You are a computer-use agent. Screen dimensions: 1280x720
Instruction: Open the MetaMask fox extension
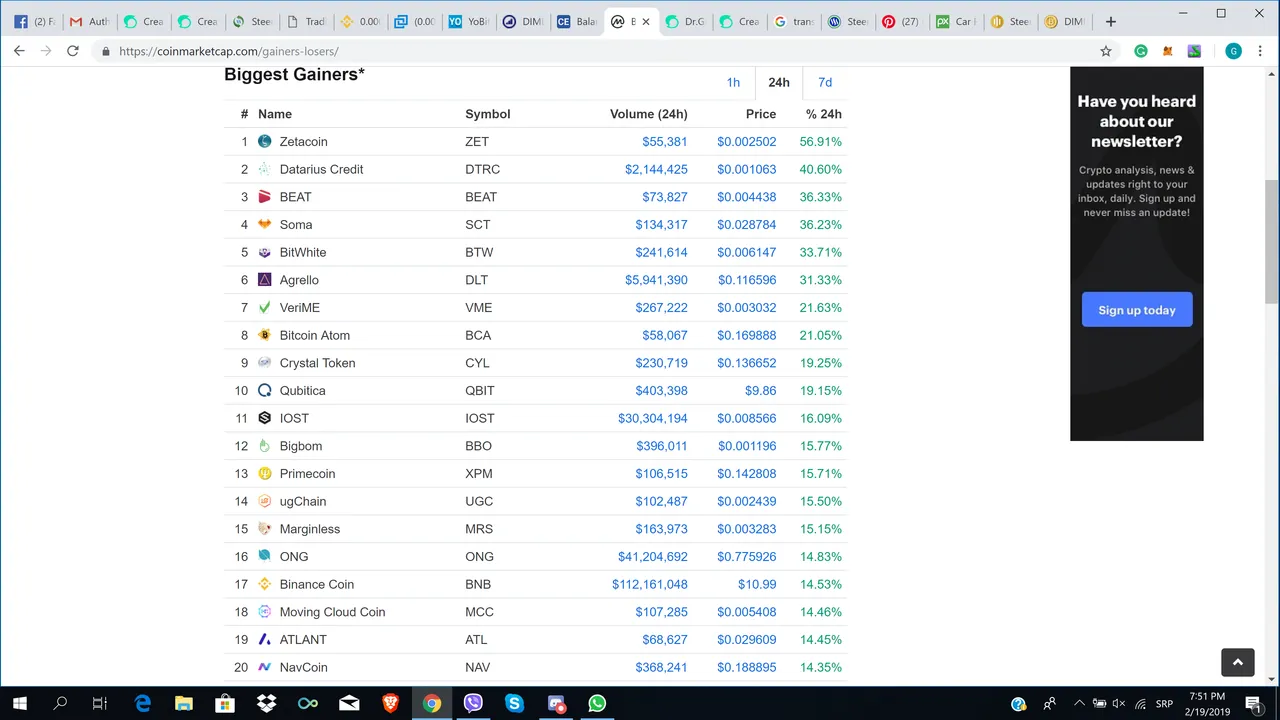1167,51
